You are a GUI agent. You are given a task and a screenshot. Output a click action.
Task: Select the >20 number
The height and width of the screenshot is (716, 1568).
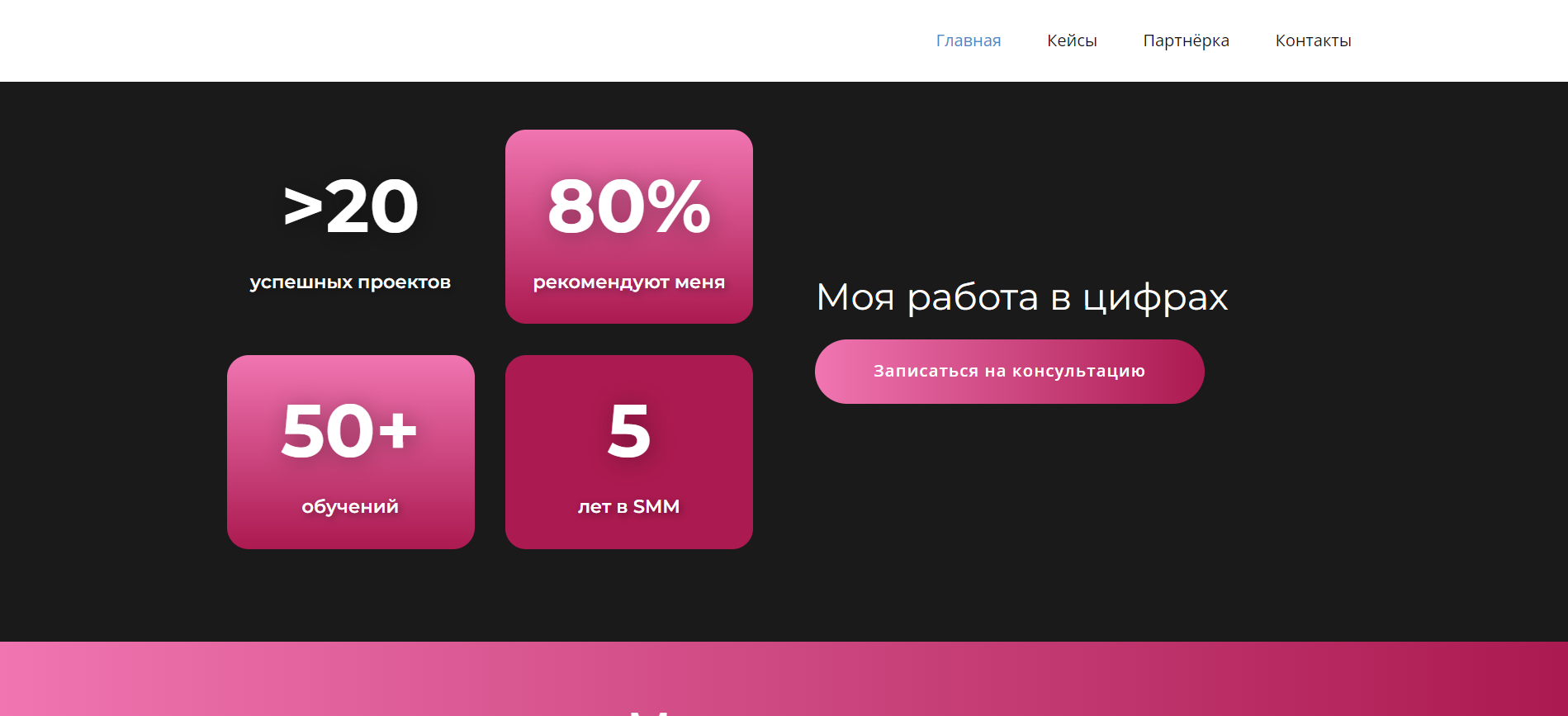[351, 206]
